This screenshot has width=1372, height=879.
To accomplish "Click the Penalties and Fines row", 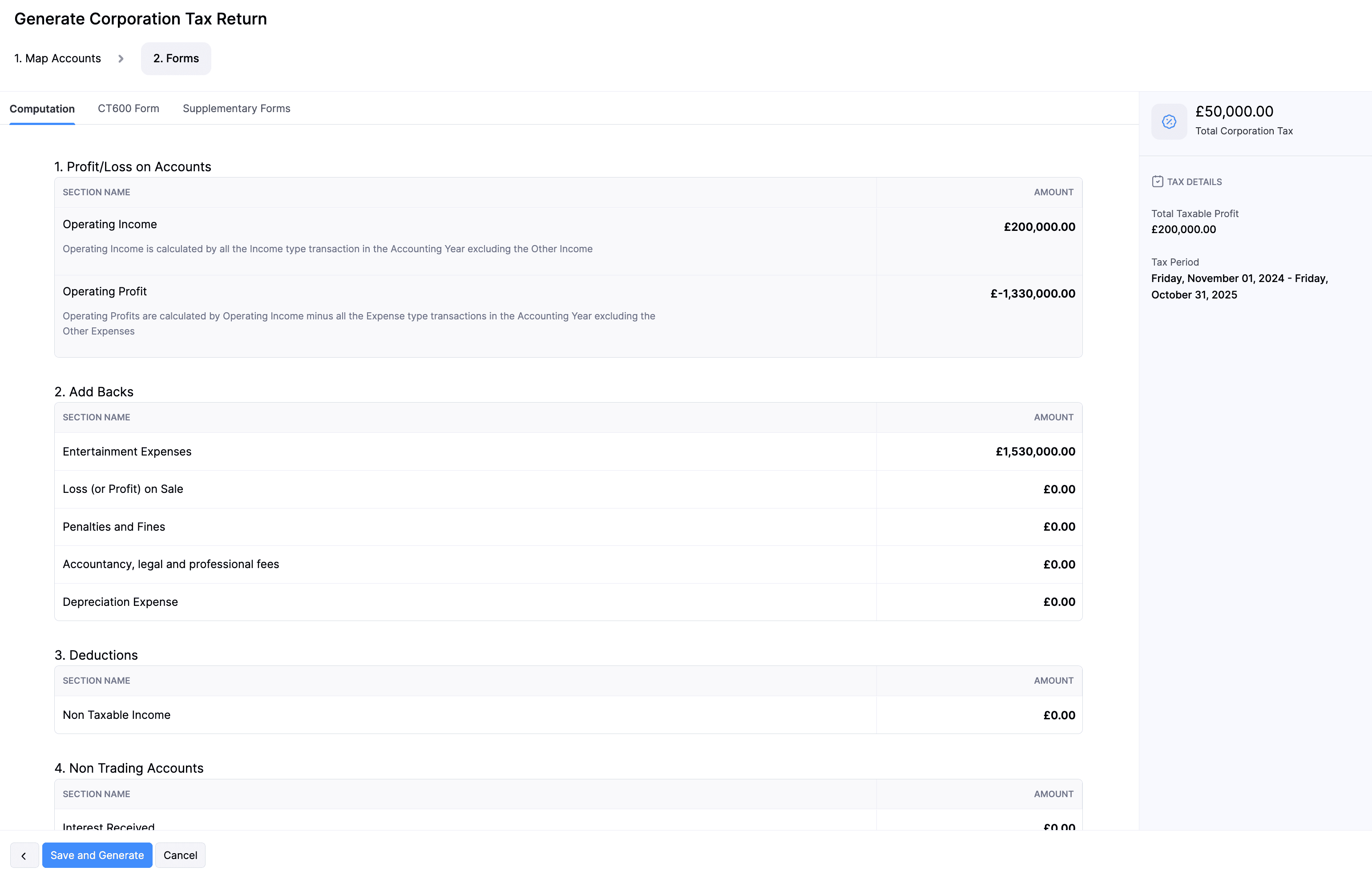I will (x=113, y=527).
